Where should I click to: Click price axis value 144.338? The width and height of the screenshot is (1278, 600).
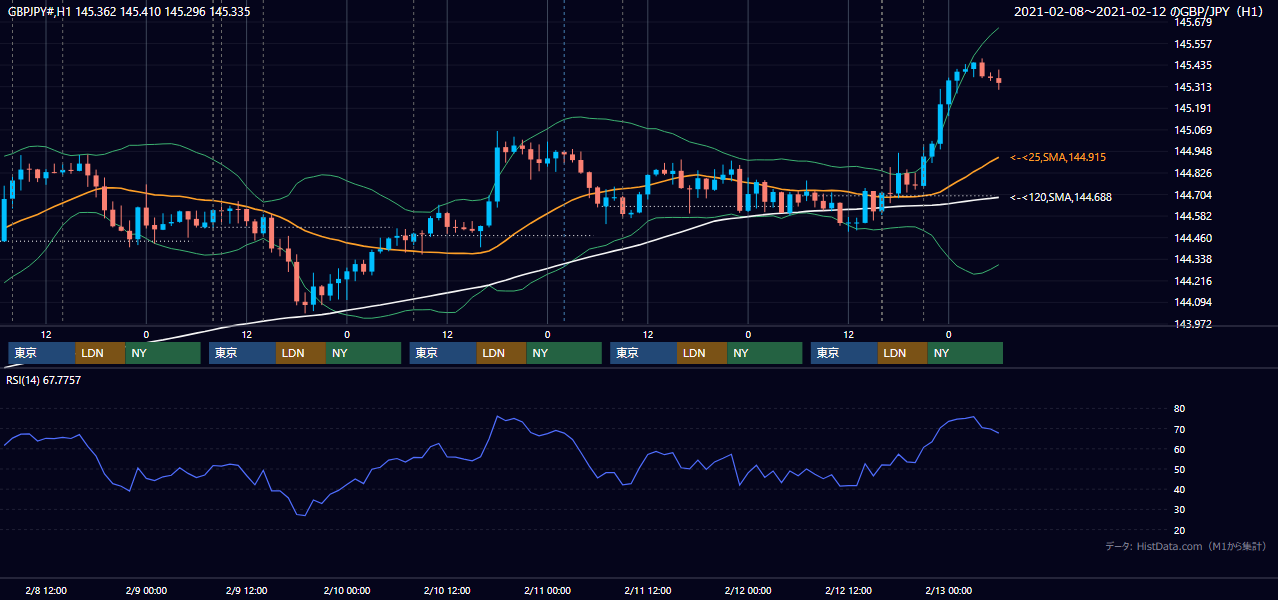point(1193,259)
